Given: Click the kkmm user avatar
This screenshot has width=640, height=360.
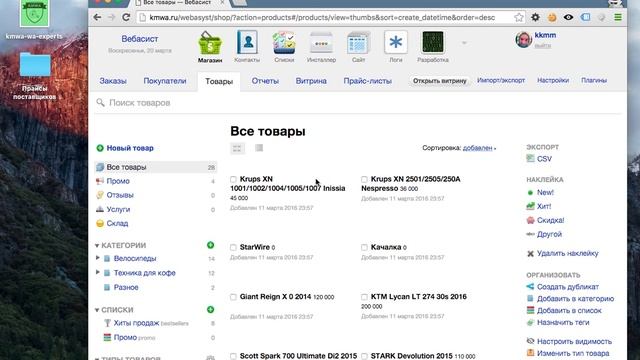Looking at the screenshot, I should tap(523, 40).
